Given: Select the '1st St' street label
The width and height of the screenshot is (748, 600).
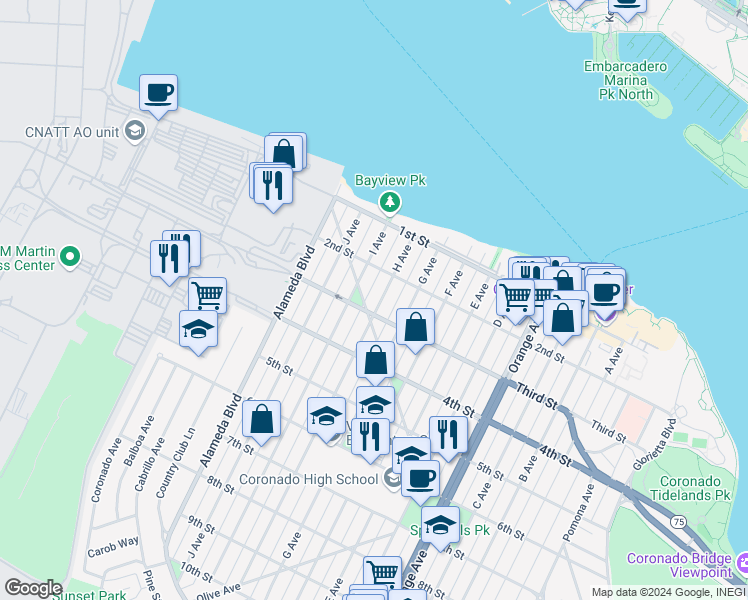Looking at the screenshot, I should [x=414, y=237].
